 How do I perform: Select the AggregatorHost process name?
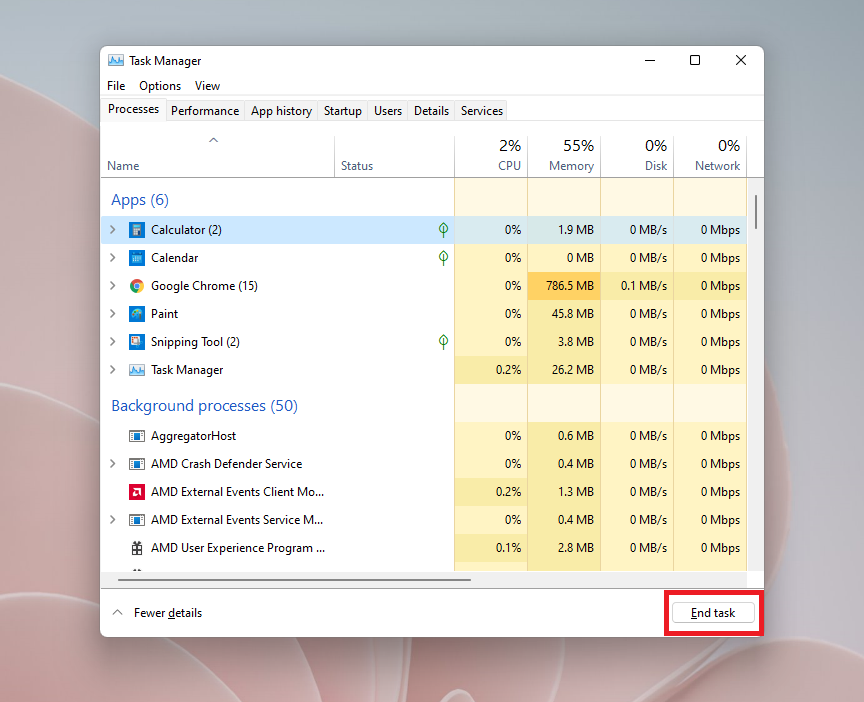193,436
